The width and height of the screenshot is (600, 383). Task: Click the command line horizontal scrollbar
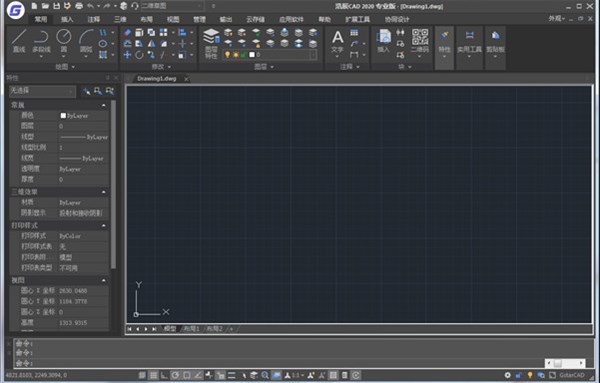coord(565,363)
